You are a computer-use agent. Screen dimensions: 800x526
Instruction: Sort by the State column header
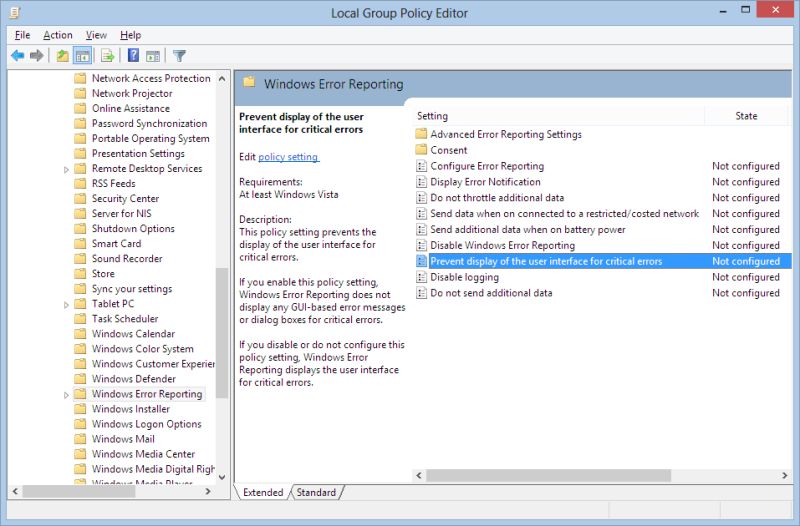tap(746, 116)
